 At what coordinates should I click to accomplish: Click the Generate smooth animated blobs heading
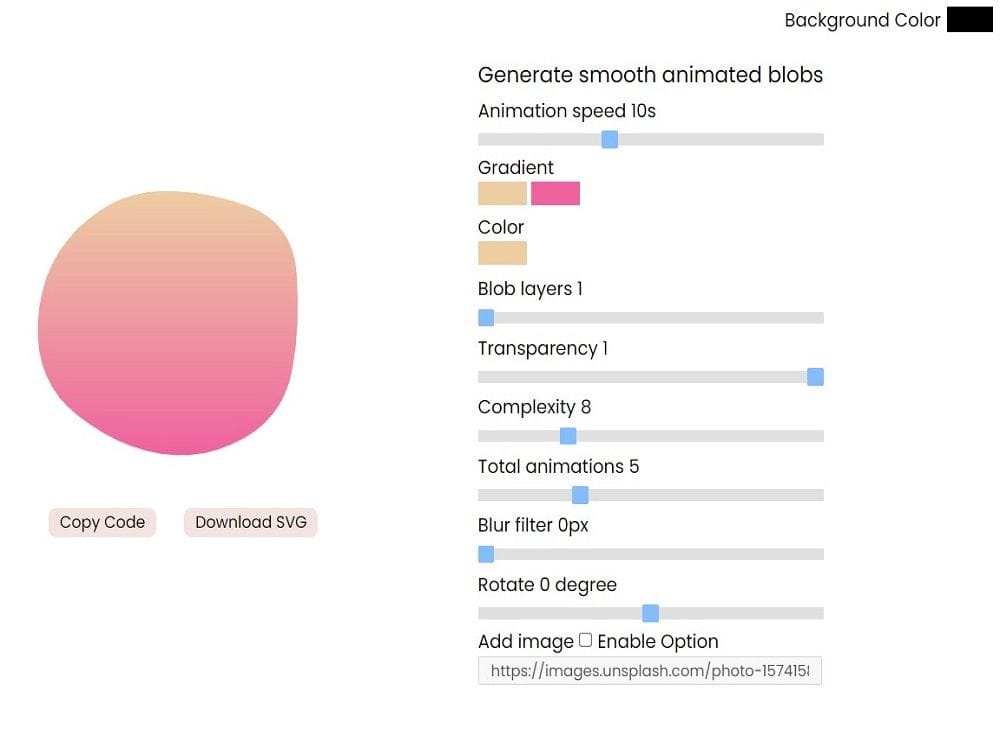pos(650,75)
